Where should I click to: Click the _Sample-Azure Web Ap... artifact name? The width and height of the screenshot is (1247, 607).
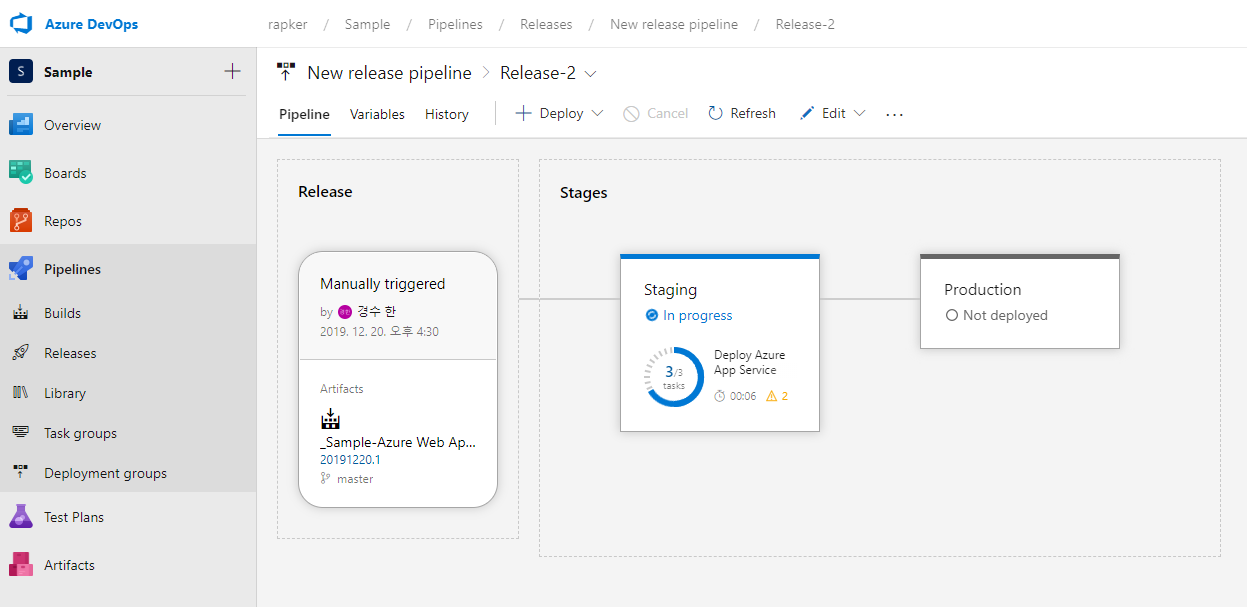point(398,443)
